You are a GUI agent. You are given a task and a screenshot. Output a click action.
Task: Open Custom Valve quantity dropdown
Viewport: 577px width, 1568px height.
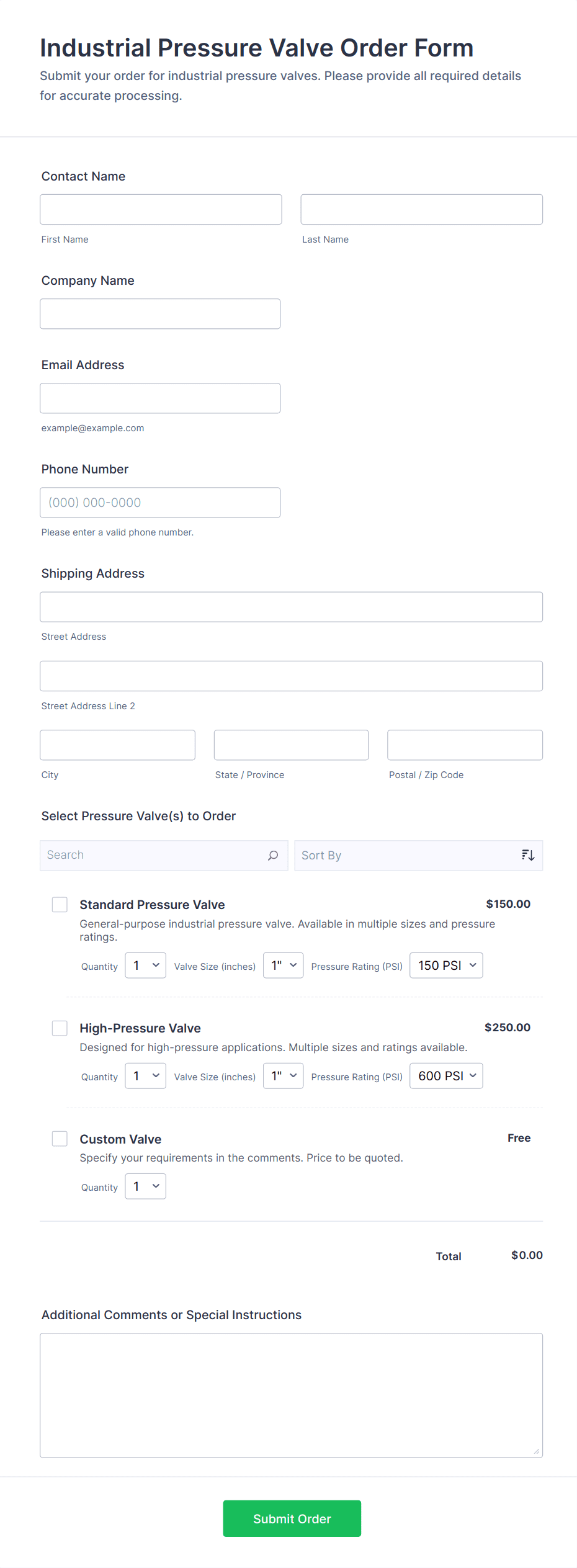[x=146, y=1186]
